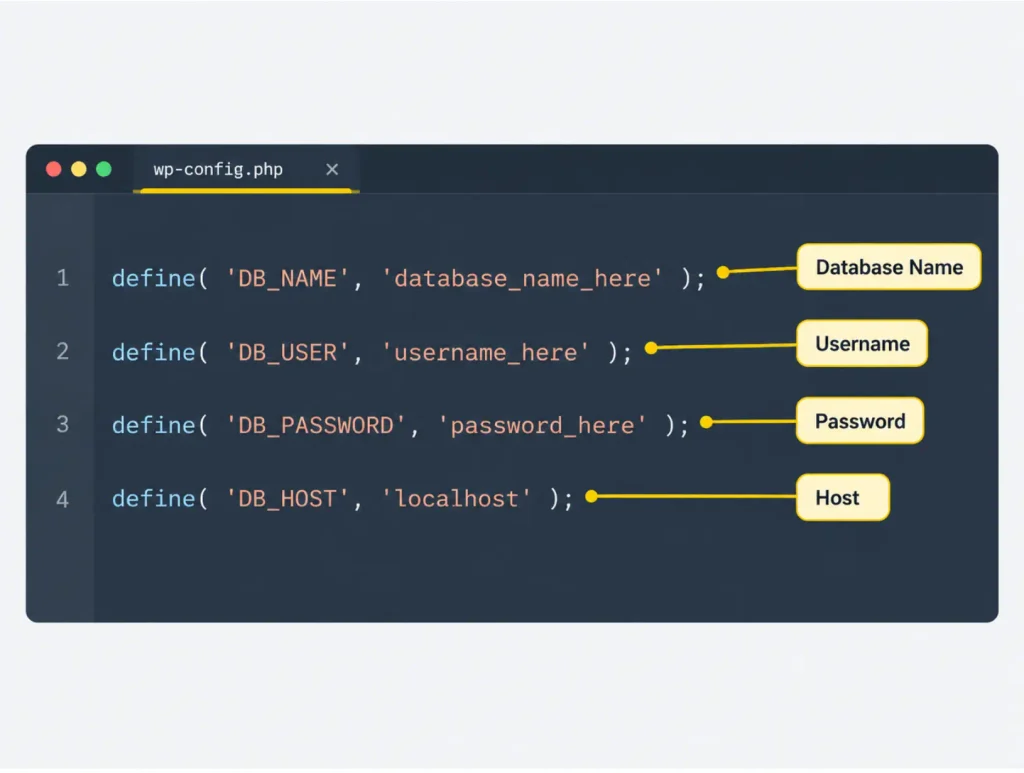Click line number 4 in the gutter
This screenshot has height=773, width=1024.
[x=63, y=499]
